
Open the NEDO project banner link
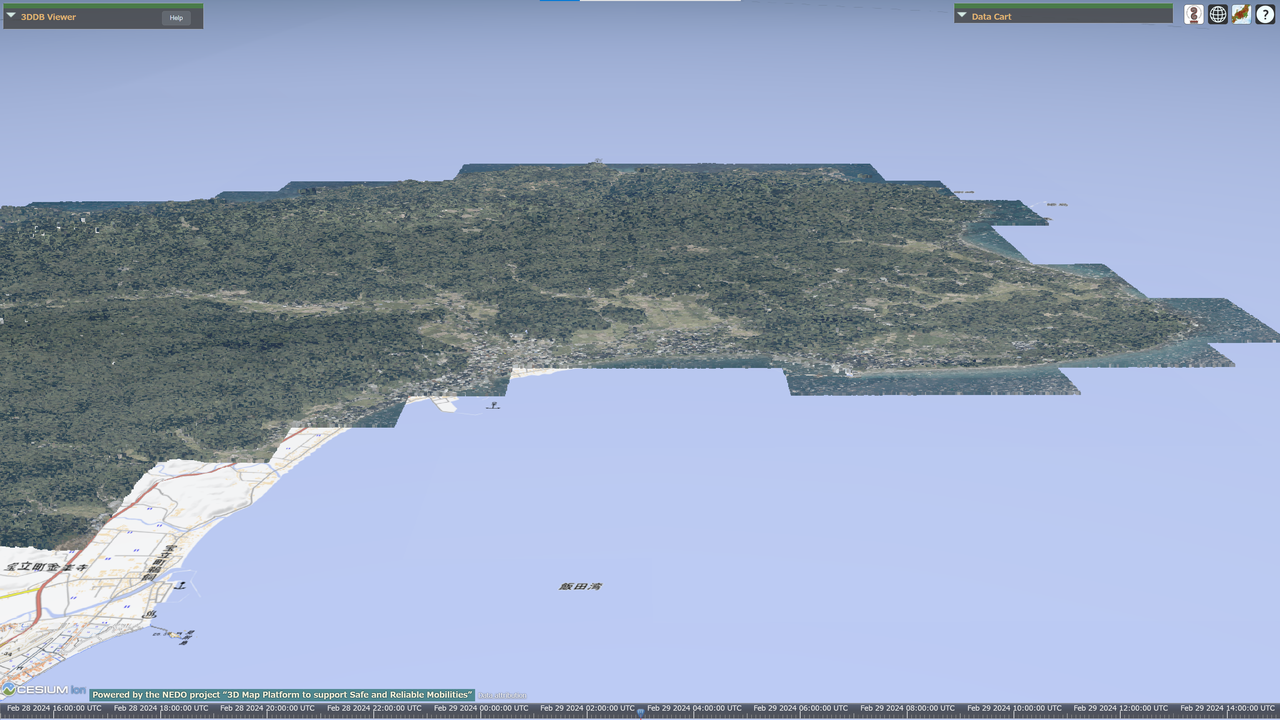282,694
